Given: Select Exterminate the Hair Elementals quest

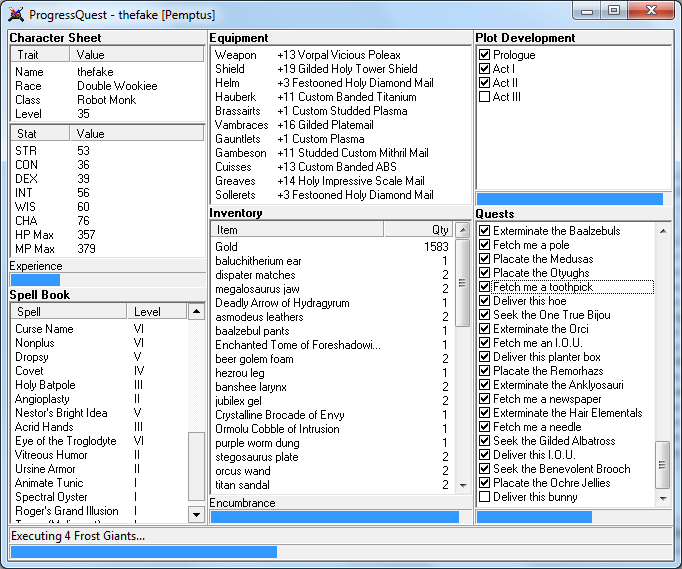Looking at the screenshot, I should click(568, 413).
